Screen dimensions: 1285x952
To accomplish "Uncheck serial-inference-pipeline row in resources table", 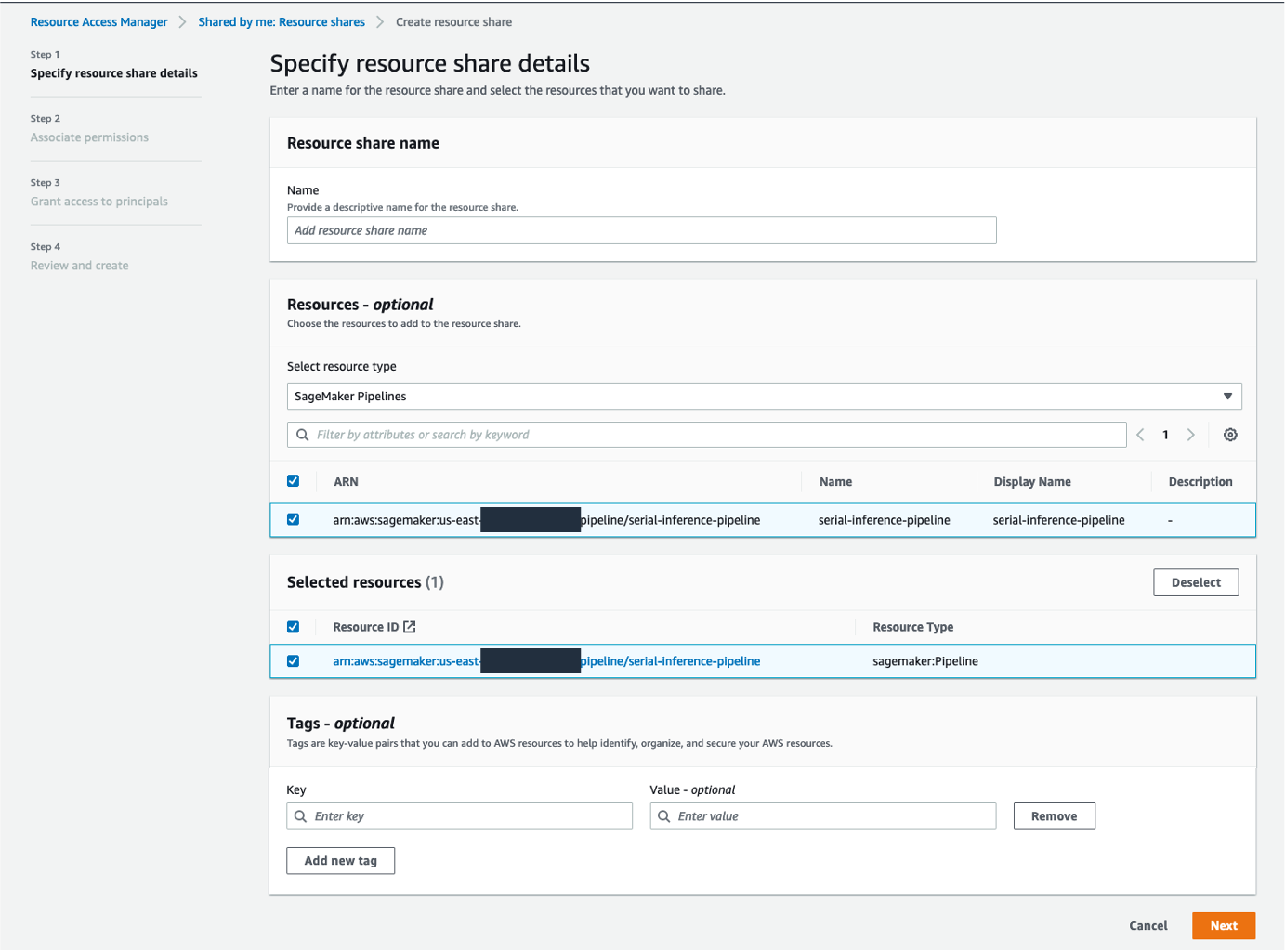I will click(x=294, y=520).
